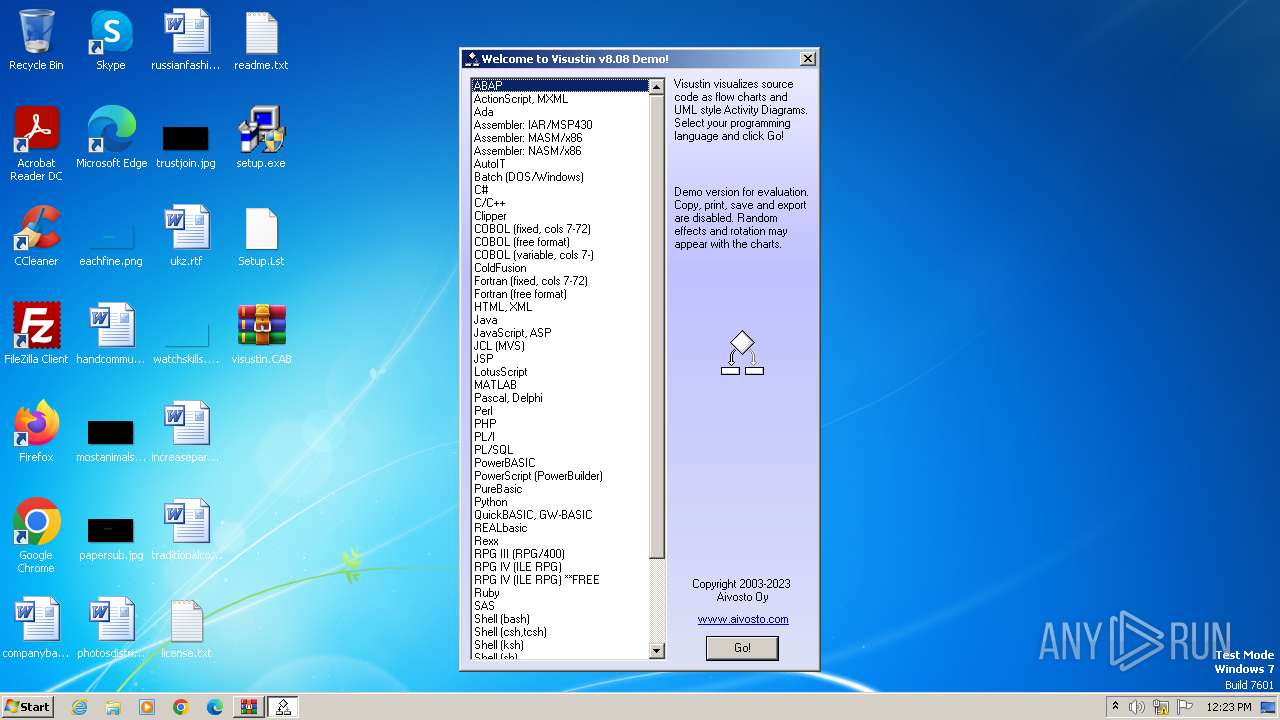The image size is (1280, 720).
Task: Select the setup.exe installer icon
Action: click(261, 138)
